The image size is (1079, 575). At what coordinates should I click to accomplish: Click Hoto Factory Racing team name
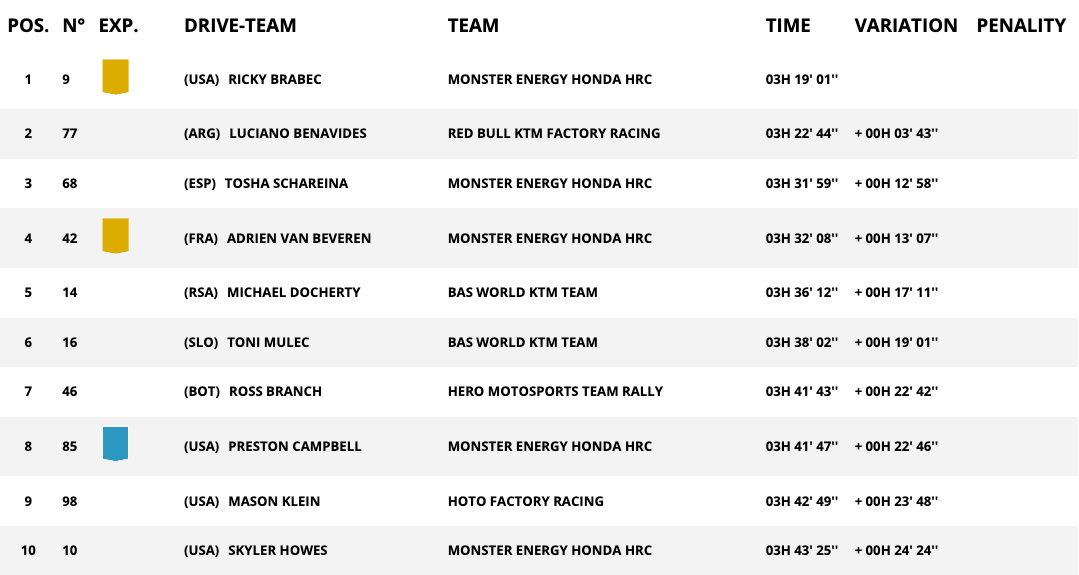(526, 501)
